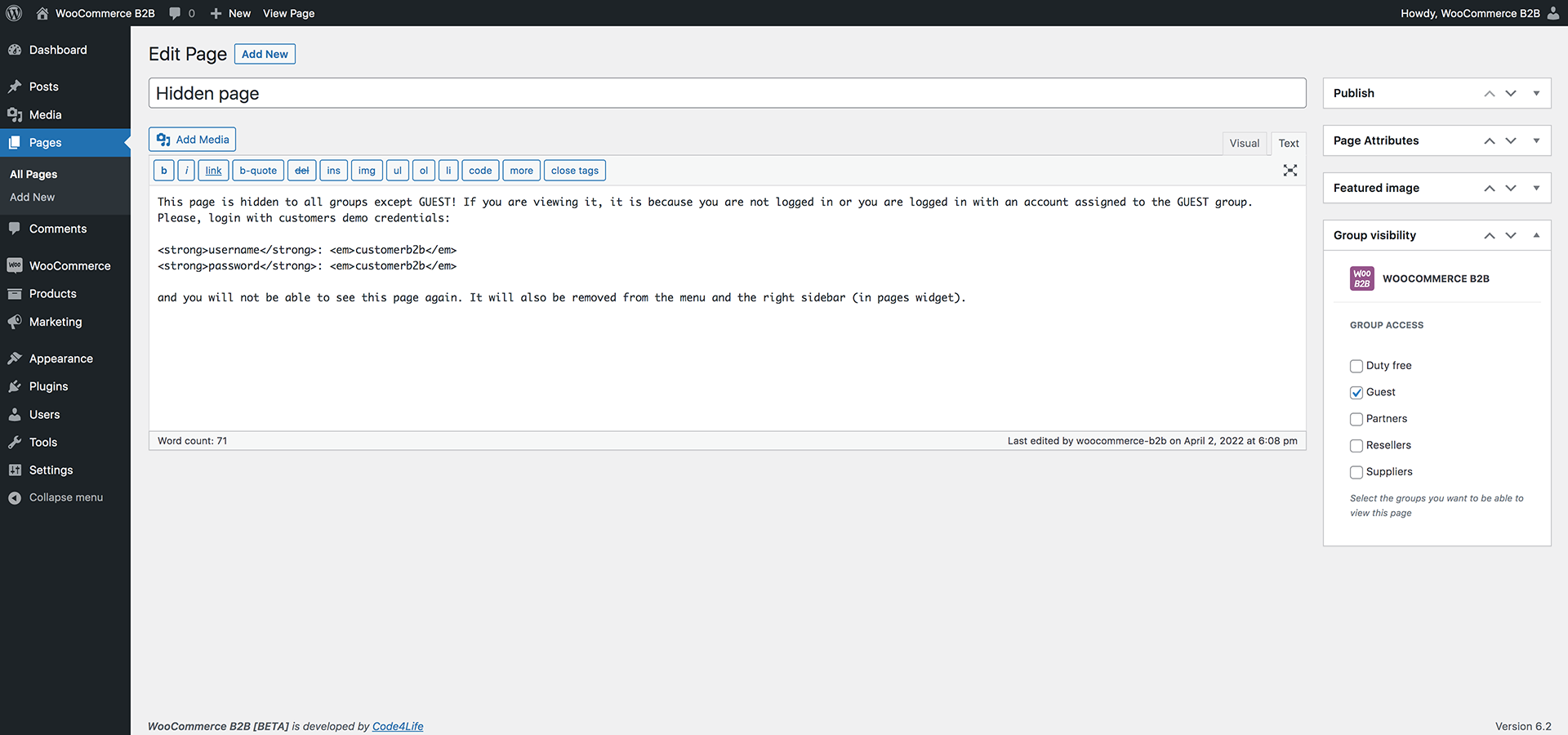Move the Publish box down
The image size is (1568, 735).
[x=1511, y=93]
